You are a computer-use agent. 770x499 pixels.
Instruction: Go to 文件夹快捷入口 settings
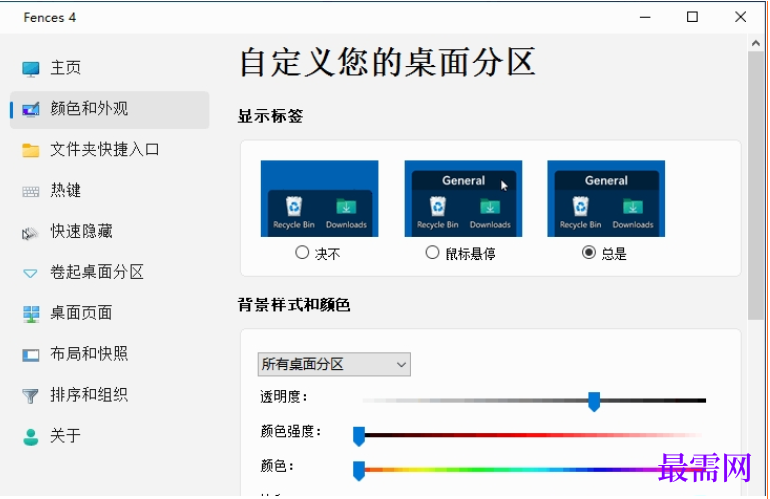coord(110,150)
